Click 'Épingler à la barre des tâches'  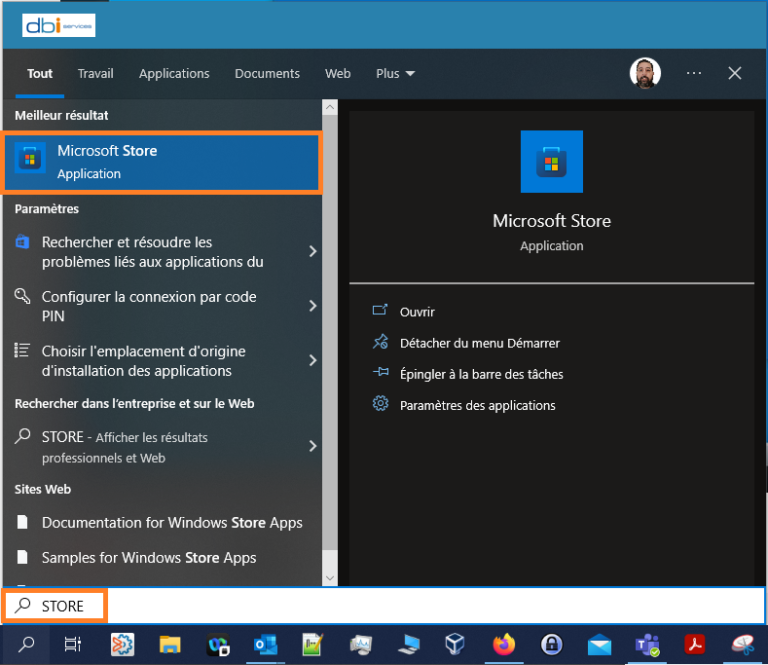pyautogui.click(x=481, y=374)
